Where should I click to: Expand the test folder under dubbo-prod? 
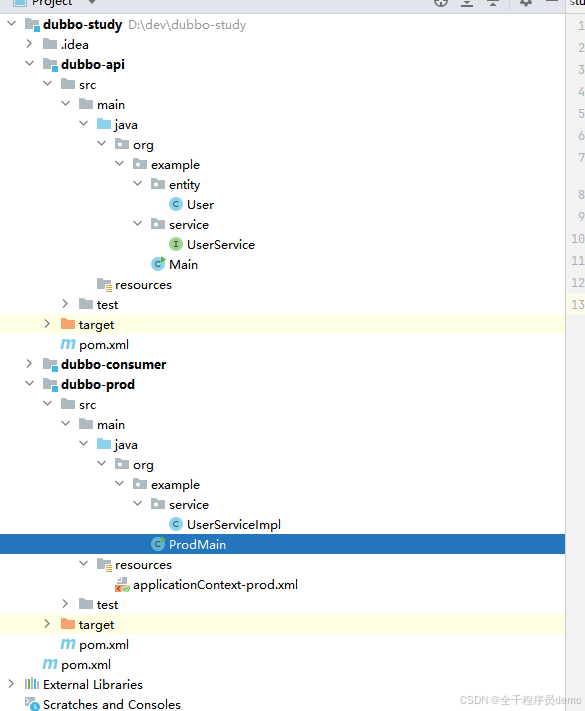65,604
